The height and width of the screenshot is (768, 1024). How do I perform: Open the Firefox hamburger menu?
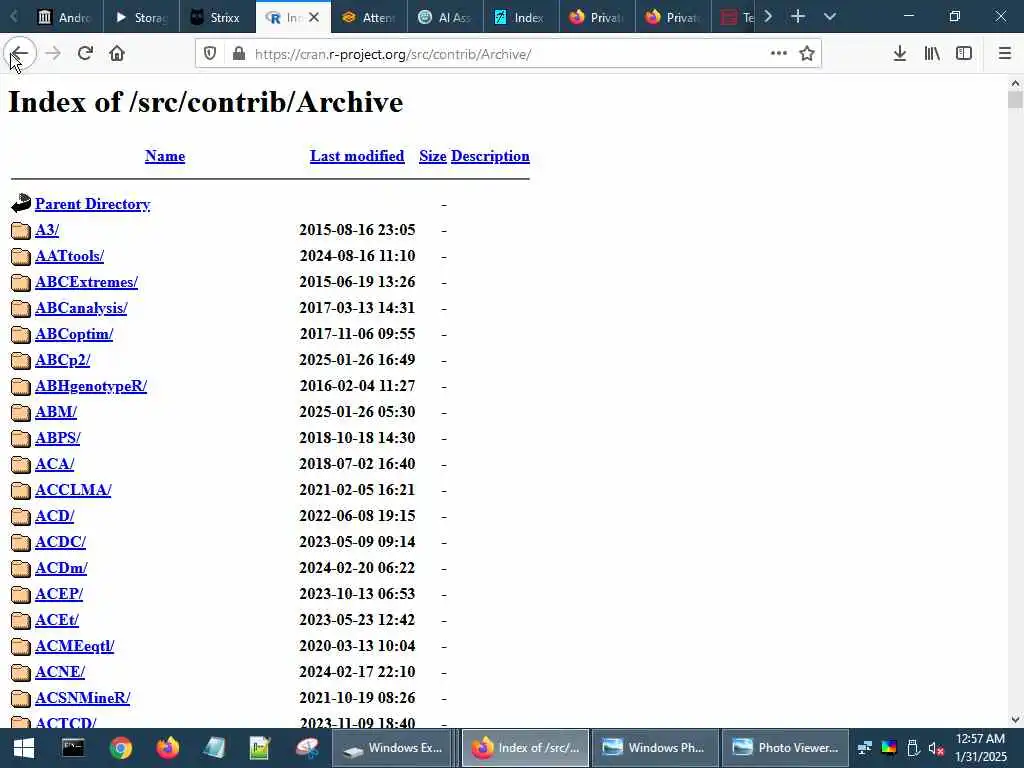click(x=1004, y=54)
